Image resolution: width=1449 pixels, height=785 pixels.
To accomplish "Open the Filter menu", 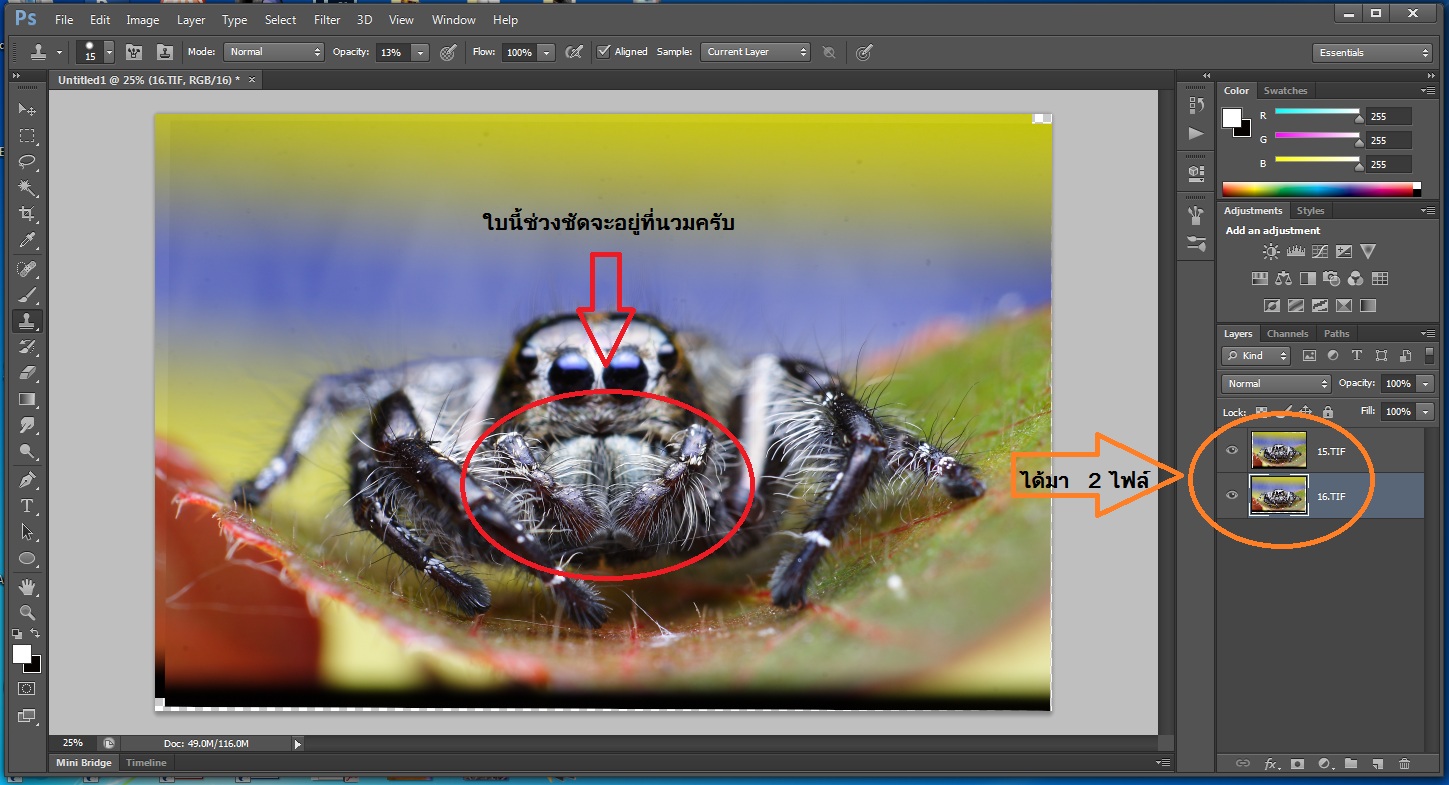I will 327,20.
